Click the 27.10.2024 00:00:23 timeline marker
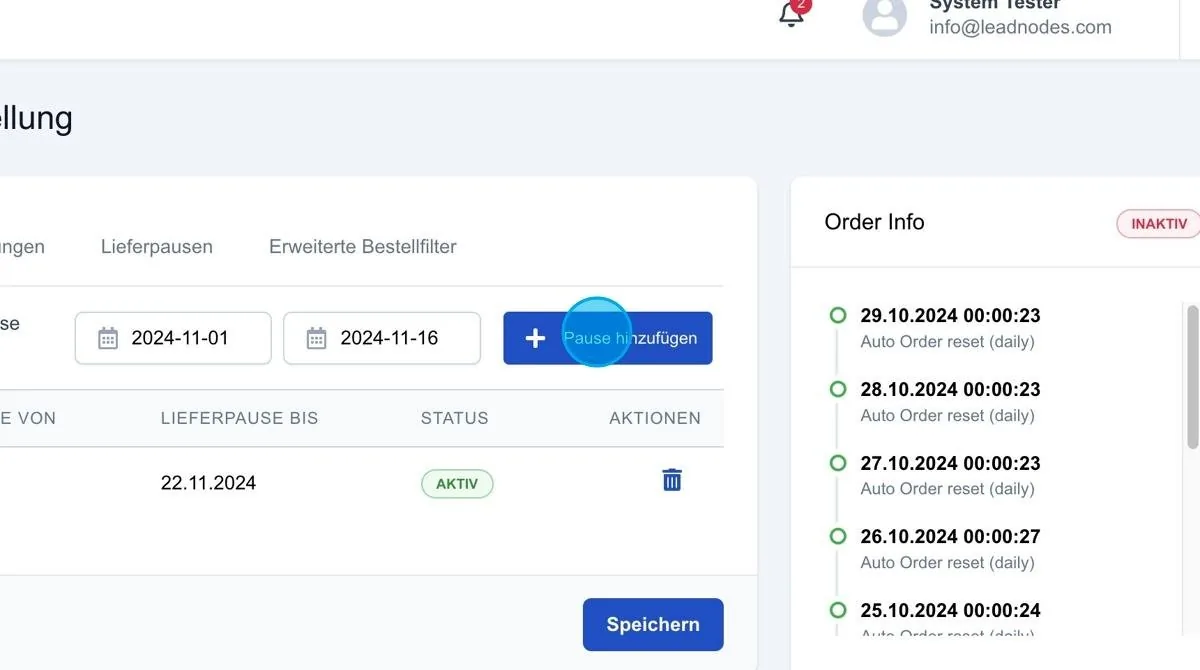 838,463
